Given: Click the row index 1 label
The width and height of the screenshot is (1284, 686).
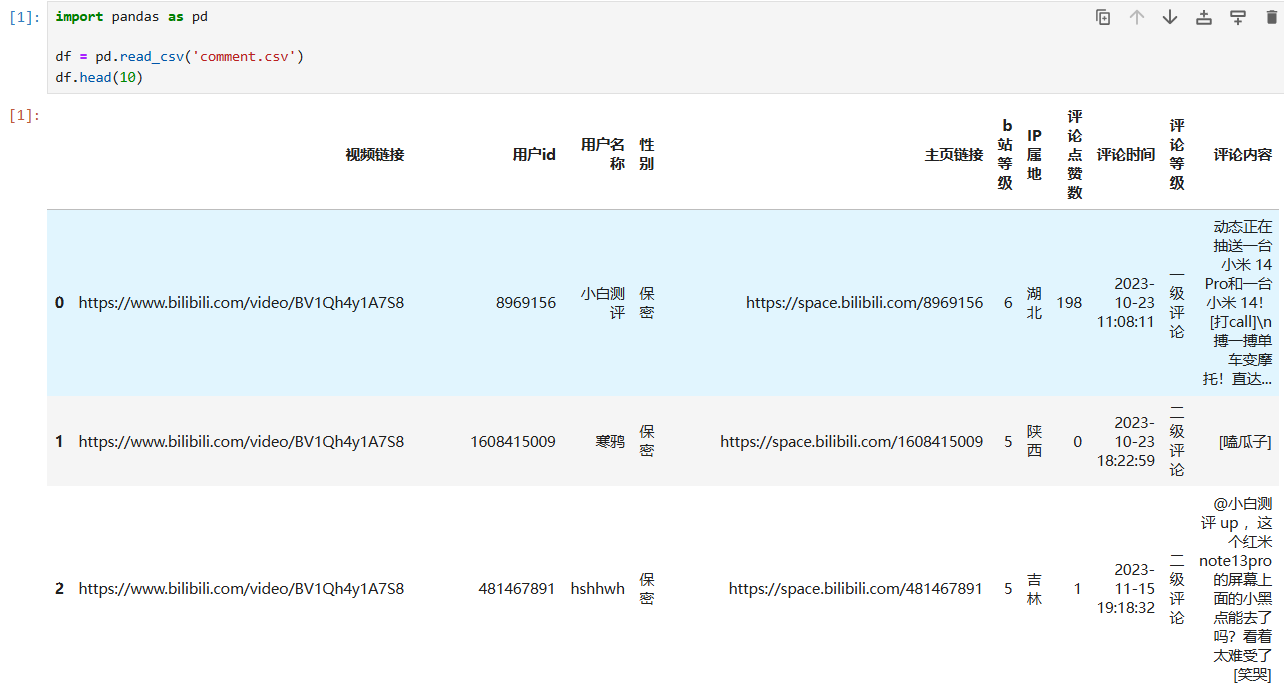Looking at the screenshot, I should pyautogui.click(x=59, y=441).
